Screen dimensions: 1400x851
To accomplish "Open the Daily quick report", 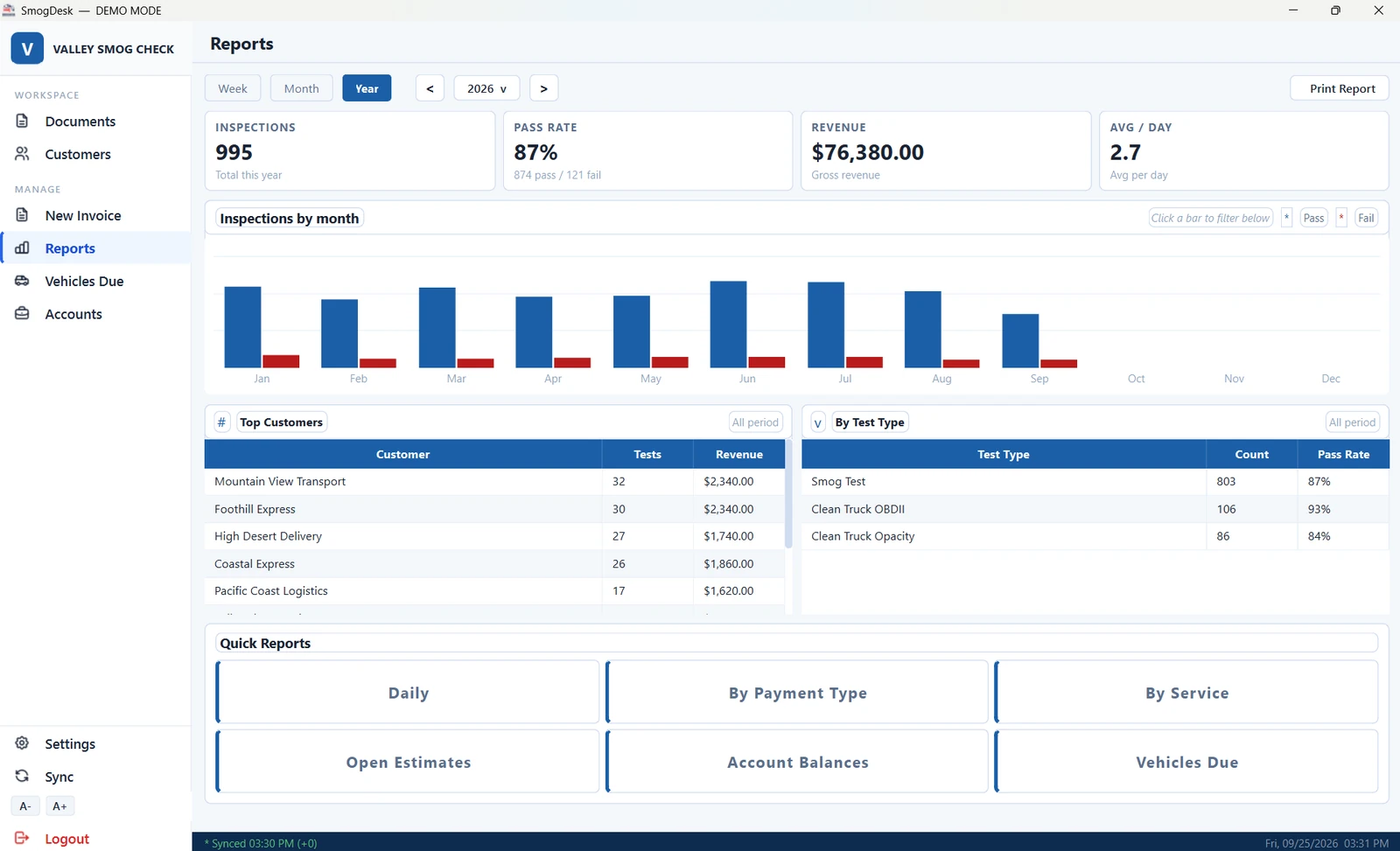I will pyautogui.click(x=408, y=693).
